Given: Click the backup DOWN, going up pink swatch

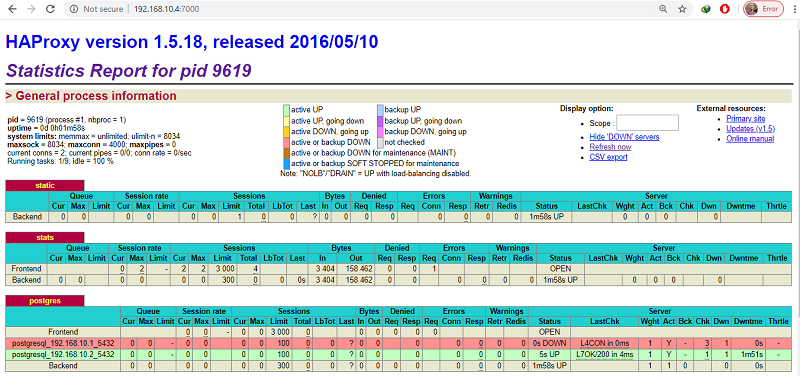Looking at the screenshot, I should coord(380,132).
